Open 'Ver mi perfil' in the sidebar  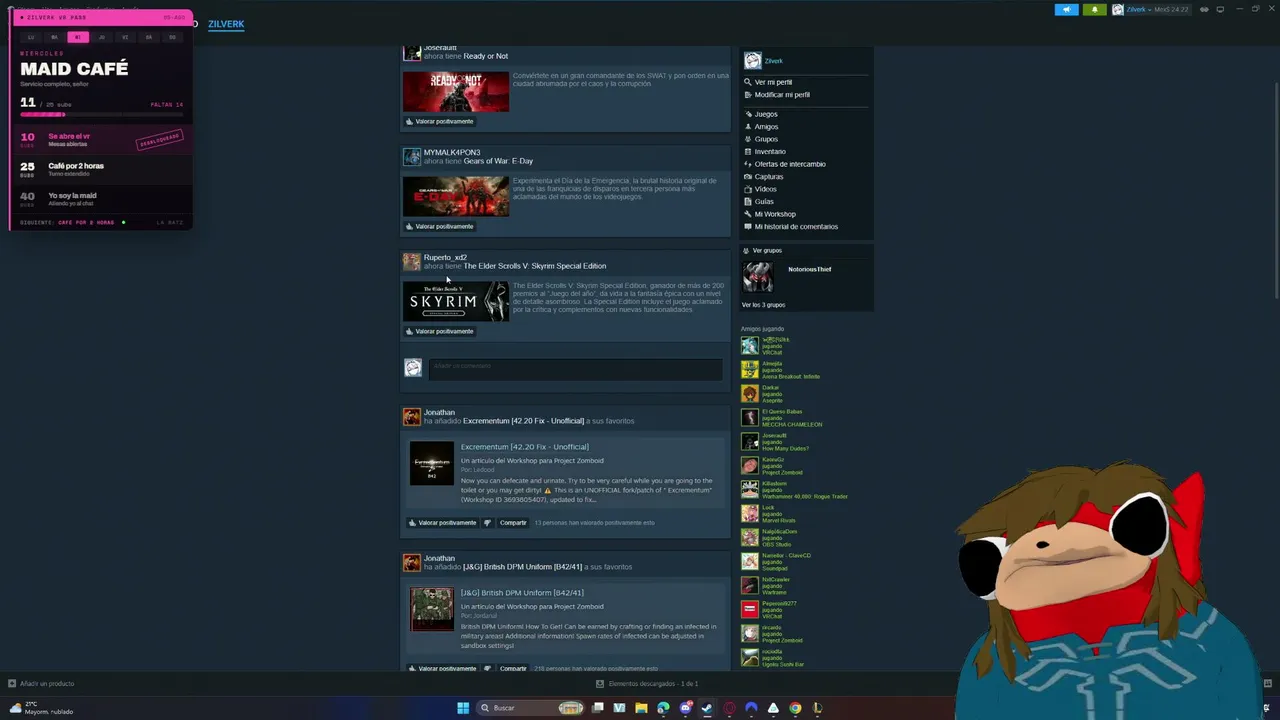[x=773, y=82]
